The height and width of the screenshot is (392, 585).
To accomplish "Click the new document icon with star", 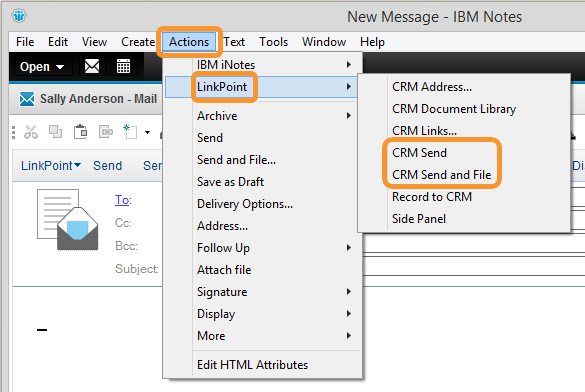I will click(130, 132).
